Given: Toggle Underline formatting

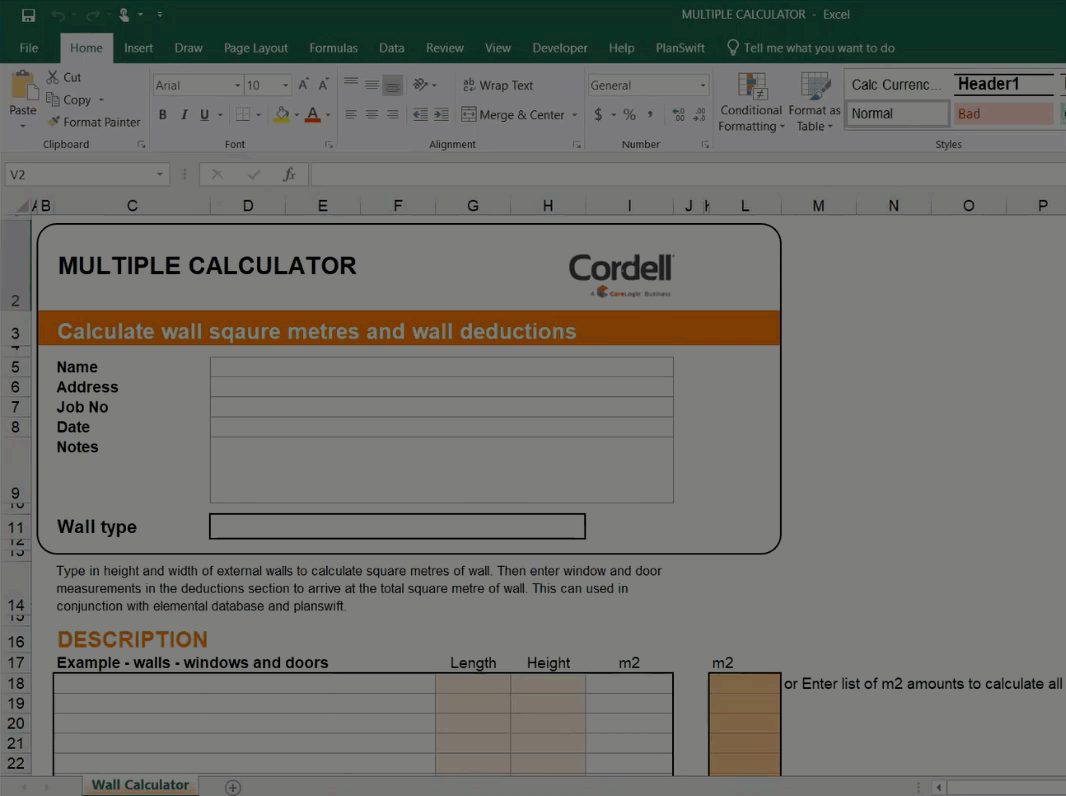Looking at the screenshot, I should (x=204, y=115).
